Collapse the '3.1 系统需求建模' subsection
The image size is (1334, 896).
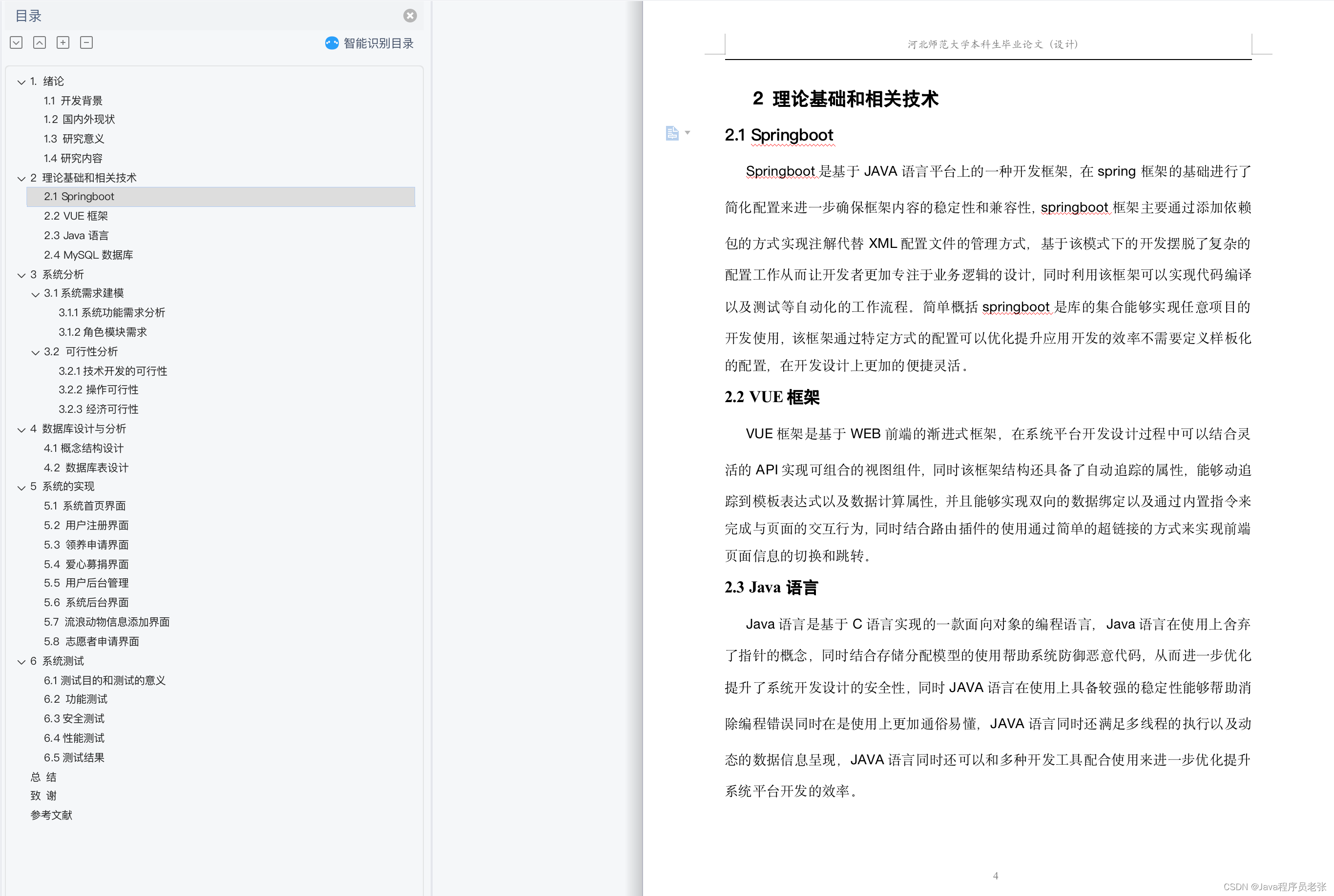pyautogui.click(x=36, y=294)
